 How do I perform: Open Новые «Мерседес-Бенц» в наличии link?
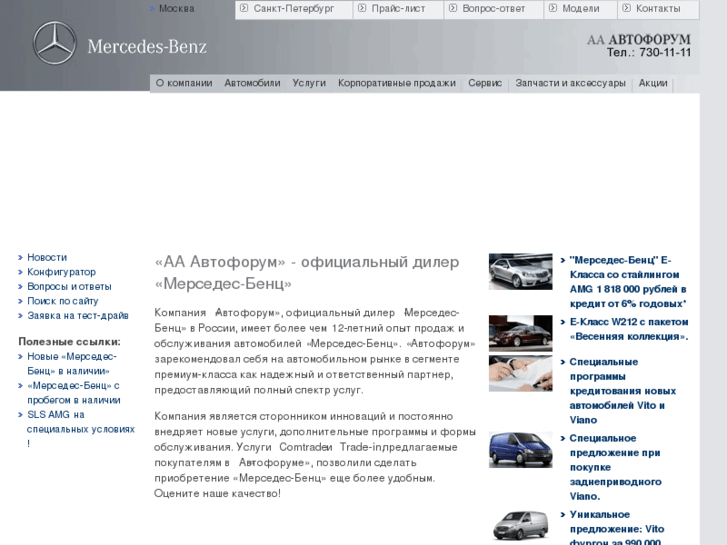[x=72, y=364]
